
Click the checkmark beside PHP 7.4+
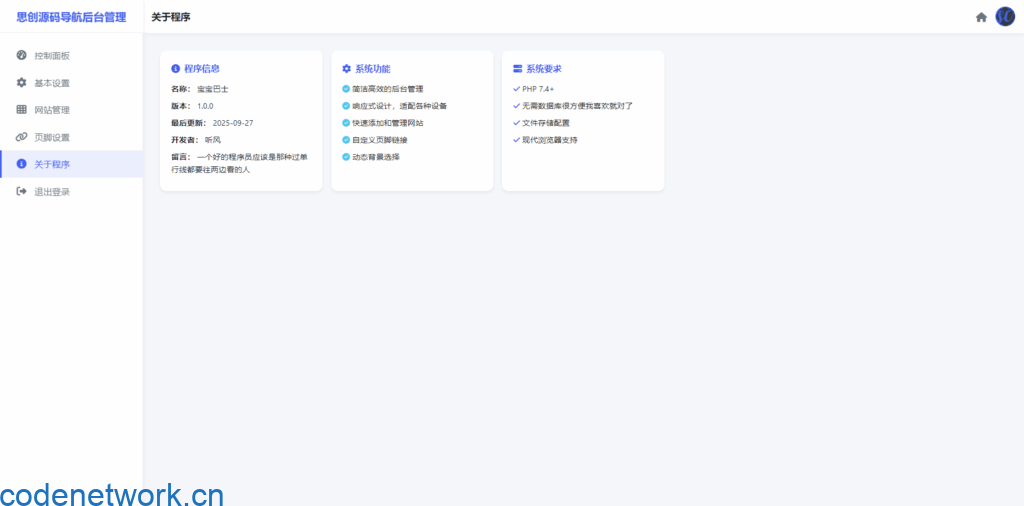tap(516, 89)
